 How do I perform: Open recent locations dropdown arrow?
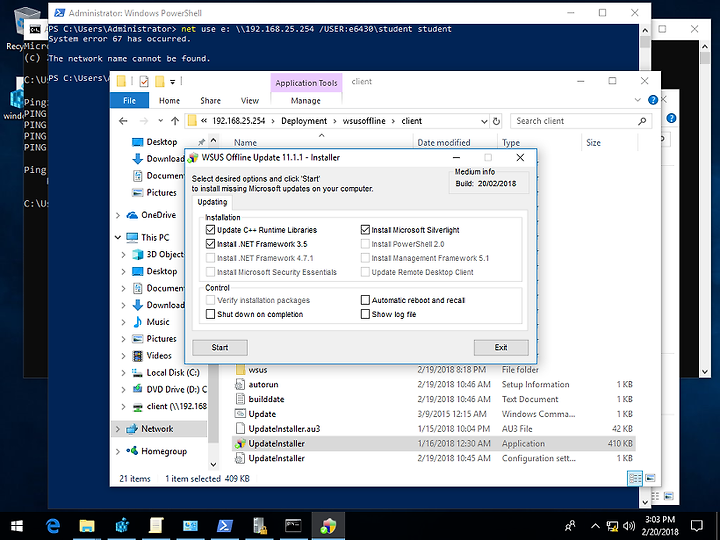pos(160,121)
